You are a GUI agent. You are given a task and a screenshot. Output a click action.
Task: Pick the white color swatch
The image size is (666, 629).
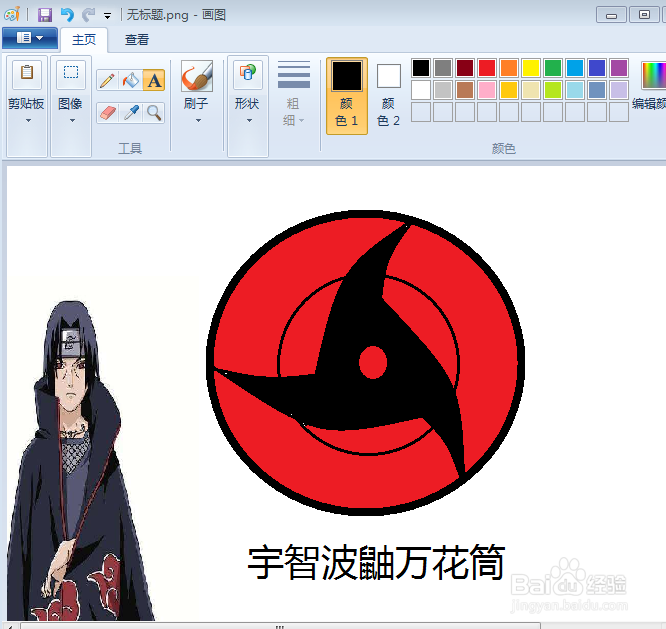[x=421, y=90]
